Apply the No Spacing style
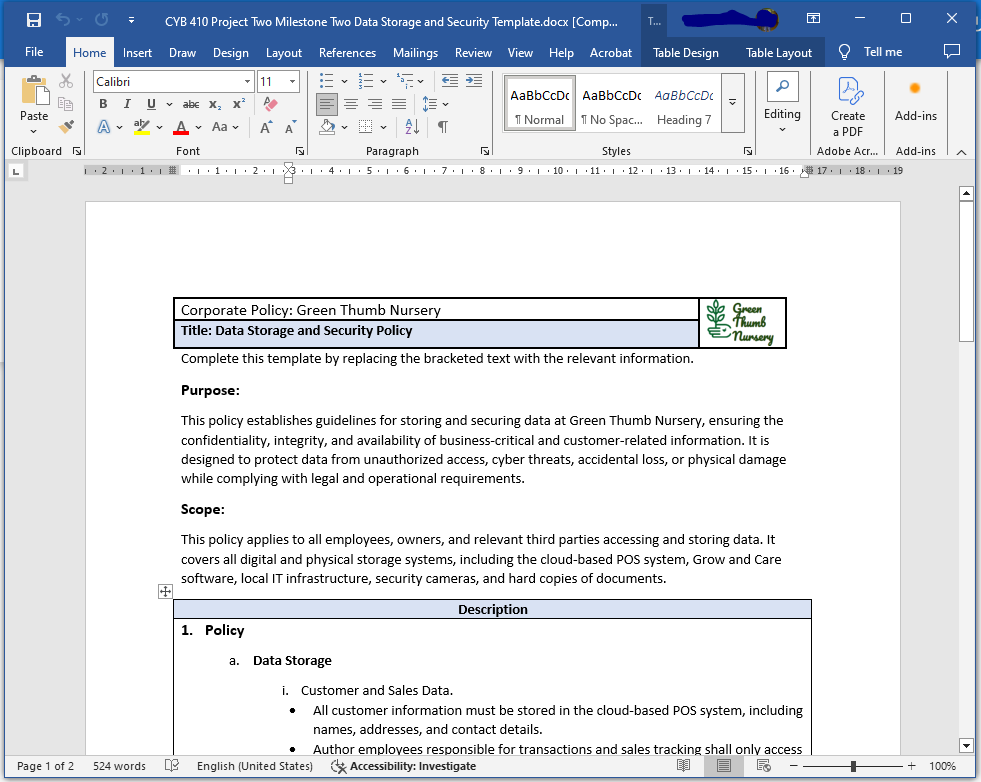Image resolution: width=981 pixels, height=782 pixels. point(611,103)
